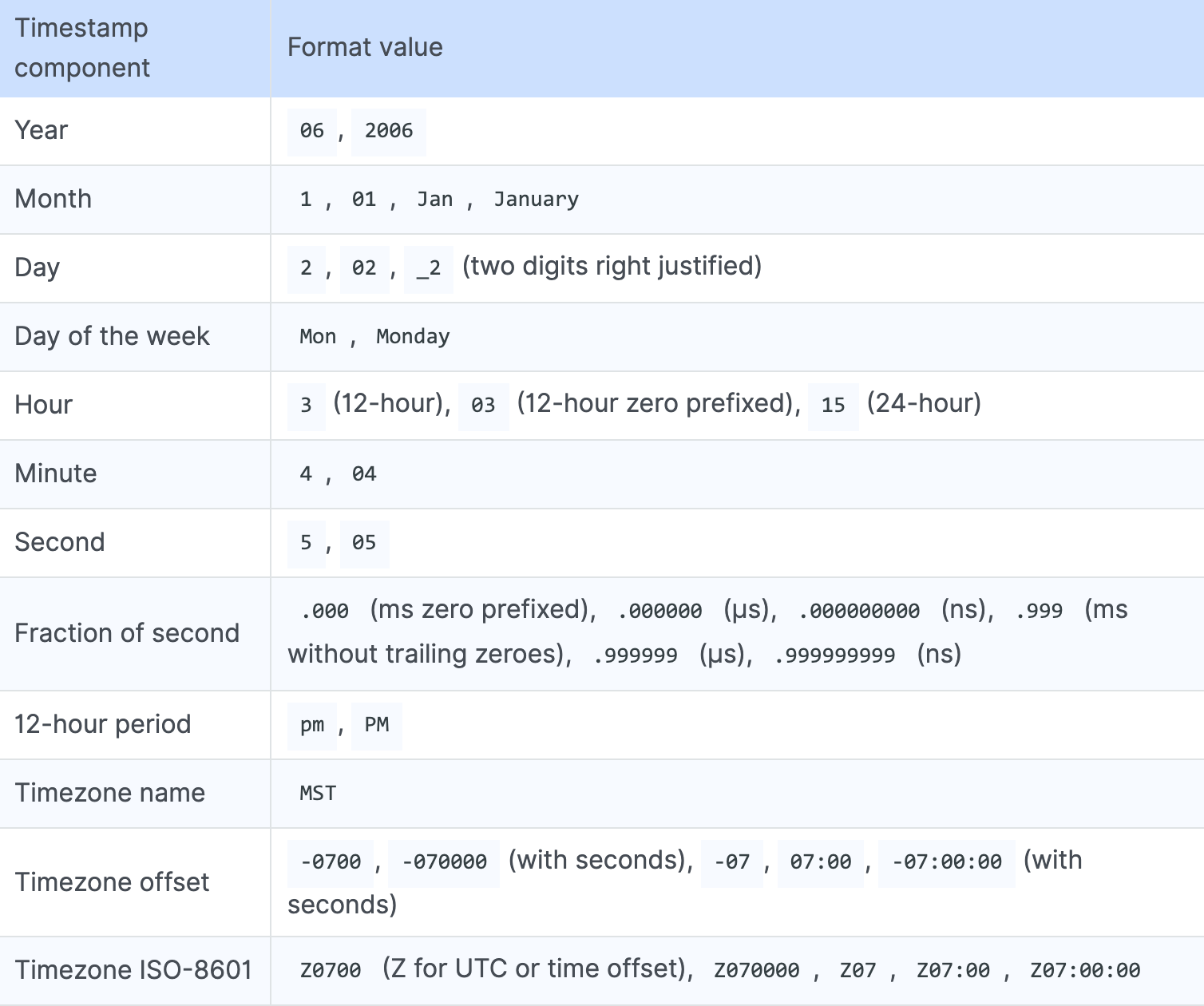Click the -070000 offset with seconds code
Screen dimensions: 1204x1006
point(444,862)
